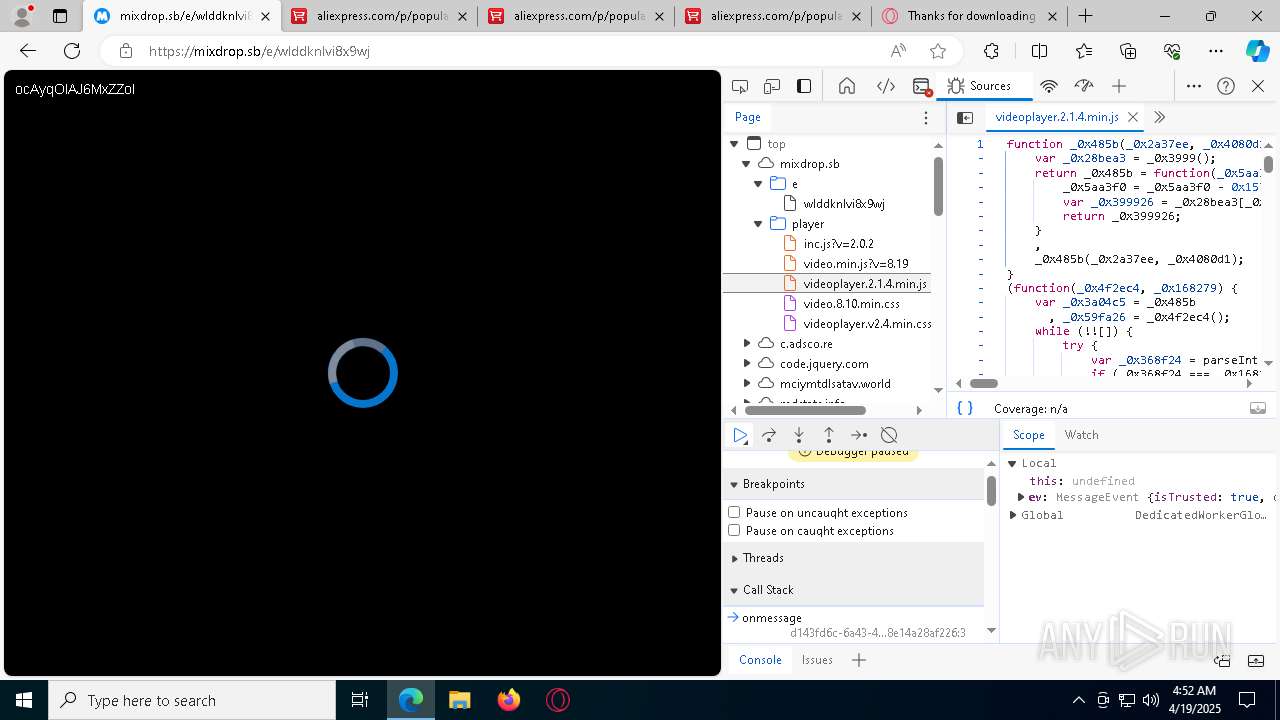Image resolution: width=1280 pixels, height=720 pixels.
Task: Hide navigator sidebar toggle icon
Action: [x=965, y=118]
